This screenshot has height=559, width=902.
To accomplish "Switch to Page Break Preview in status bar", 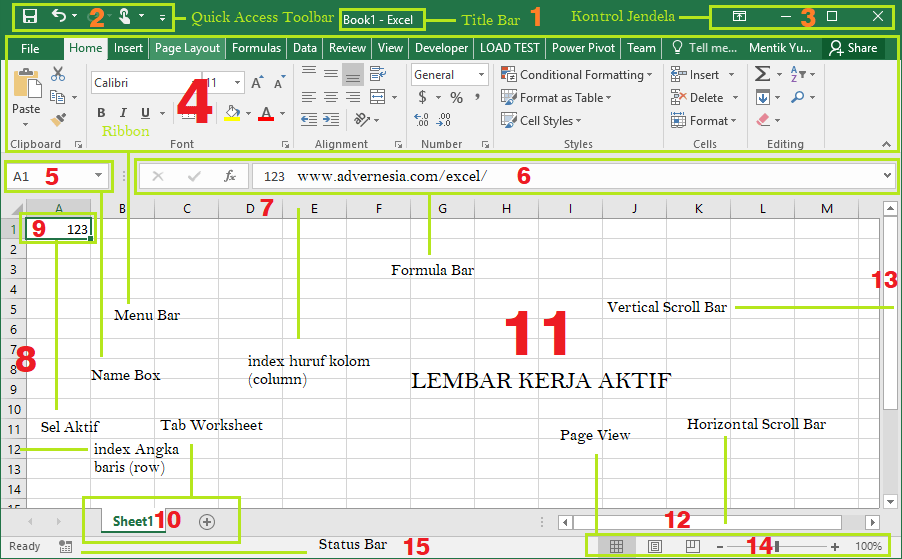I will click(x=693, y=546).
